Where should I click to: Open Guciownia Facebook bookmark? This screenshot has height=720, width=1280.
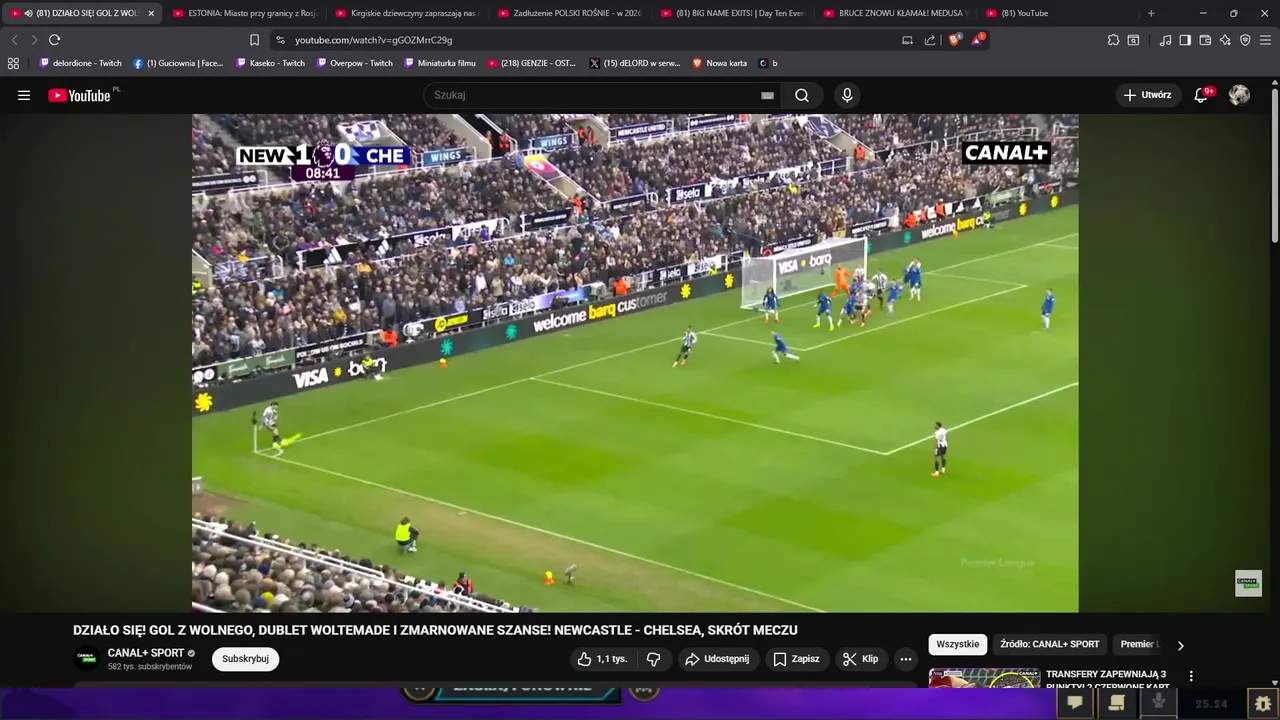(x=178, y=63)
